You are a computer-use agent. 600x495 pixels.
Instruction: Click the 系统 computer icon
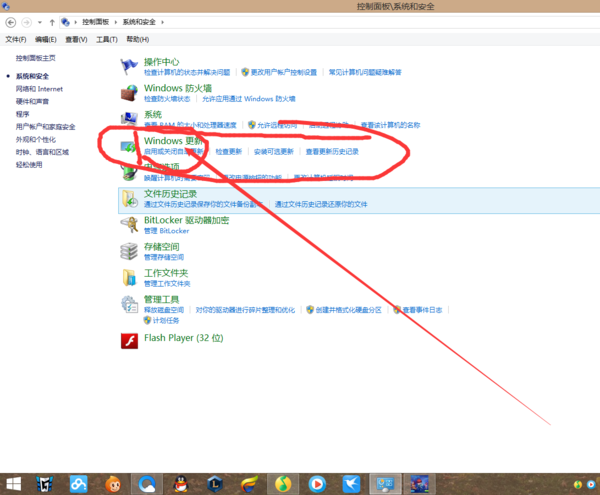(x=129, y=119)
